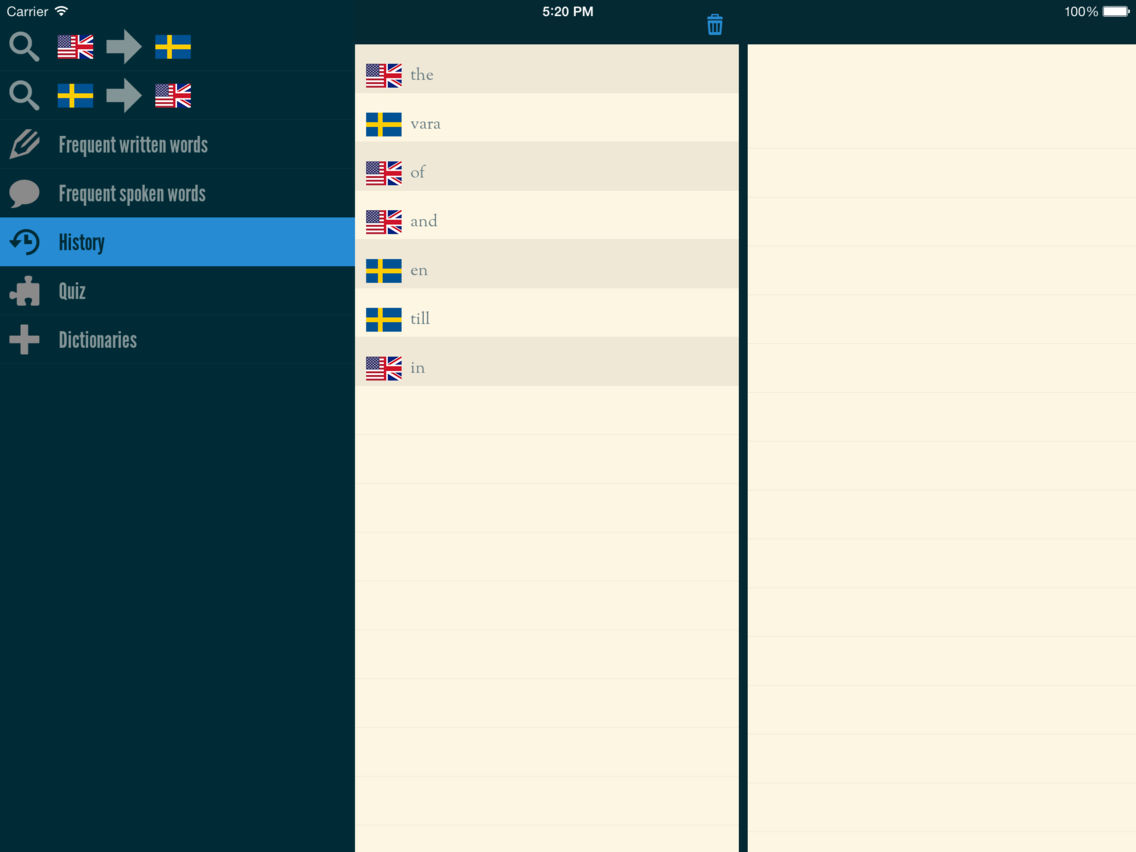Click the battery indicator in the status bar

tap(1116, 12)
